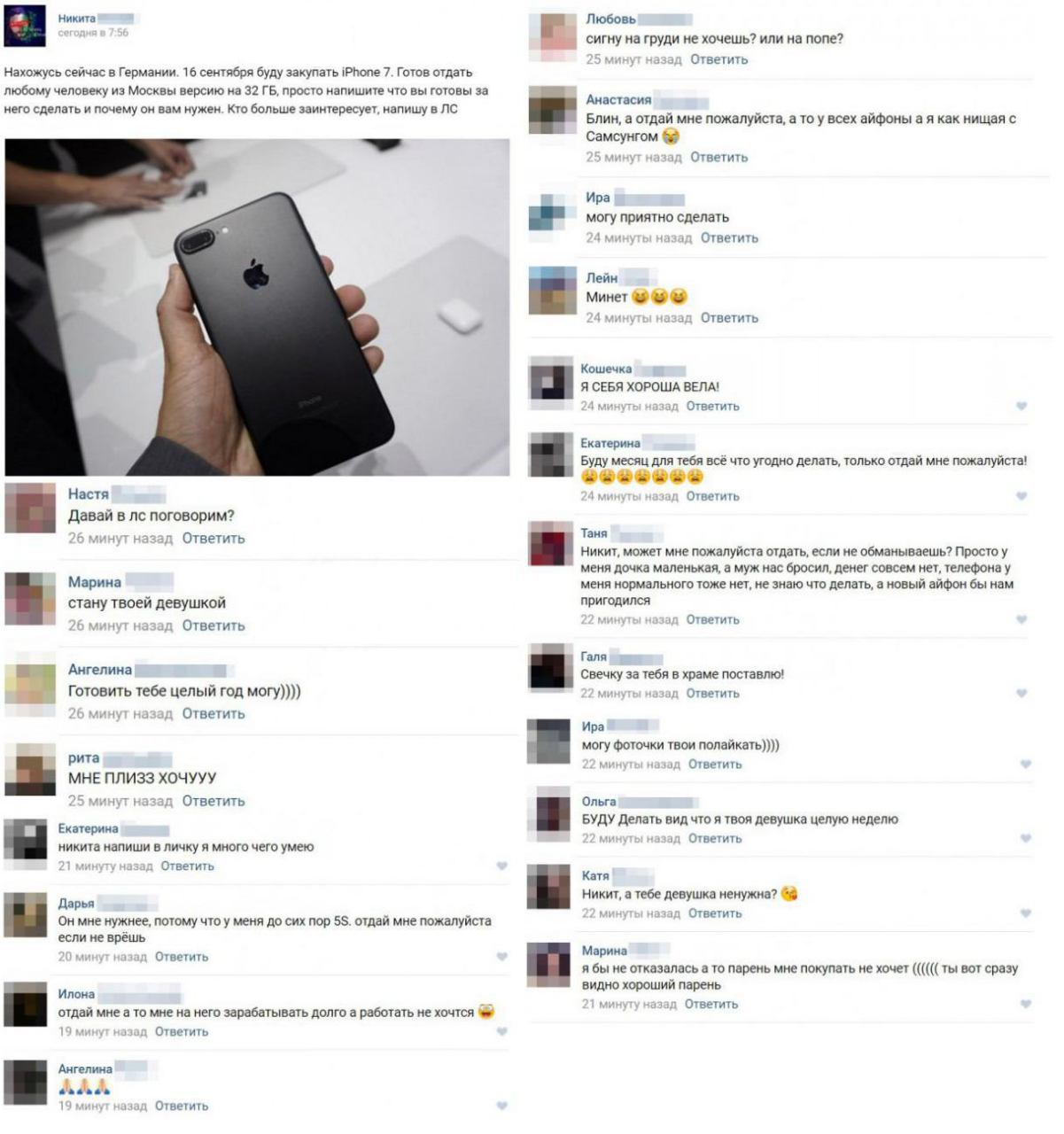This screenshot has width=1064, height=1134.
Task: Like Дарья's 5S comment with the heart
Action: [x=501, y=956]
